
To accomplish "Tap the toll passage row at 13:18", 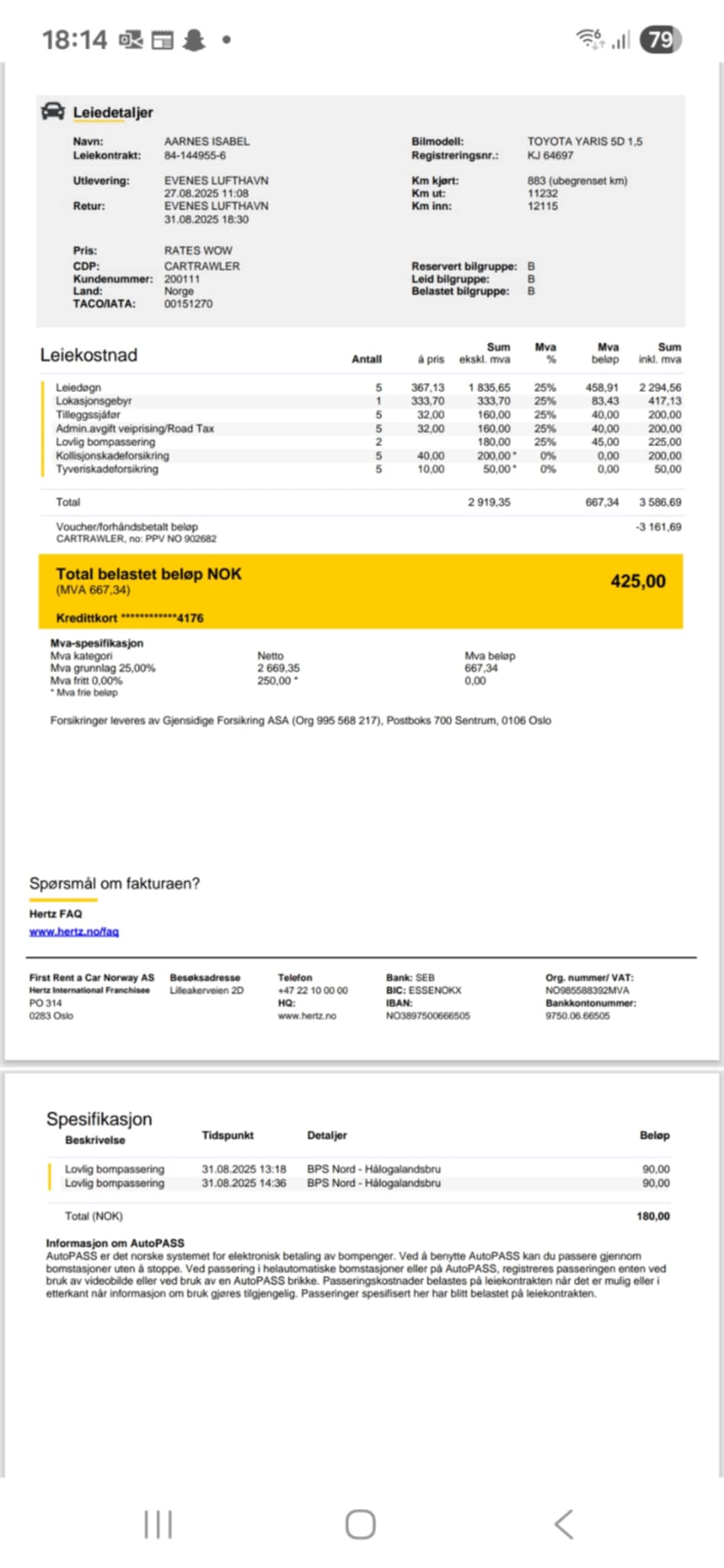I will pos(360,1169).
